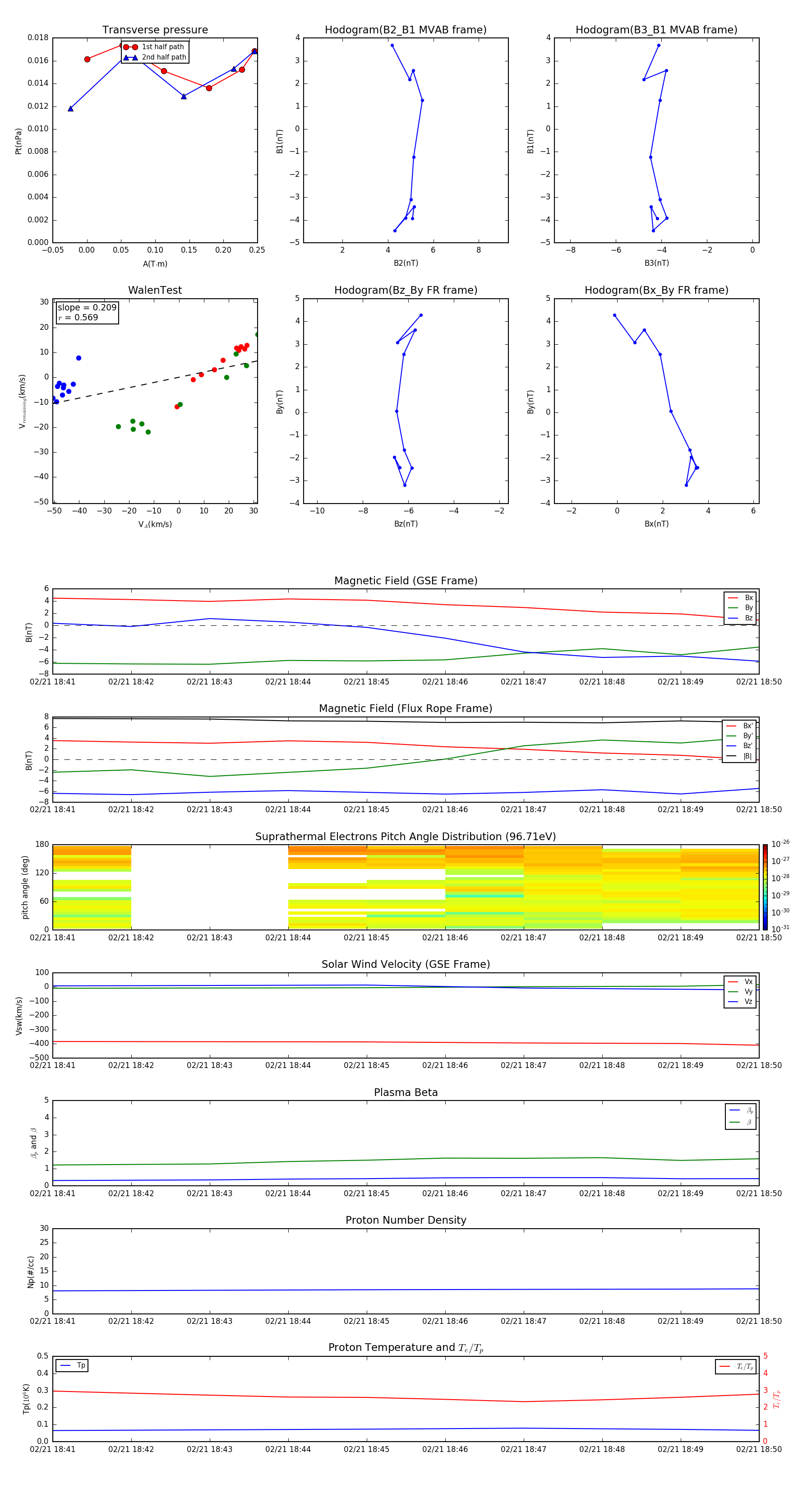Click the "r = 0.569" annotation
Screen dimensions: 812x1489
[x=78, y=317]
